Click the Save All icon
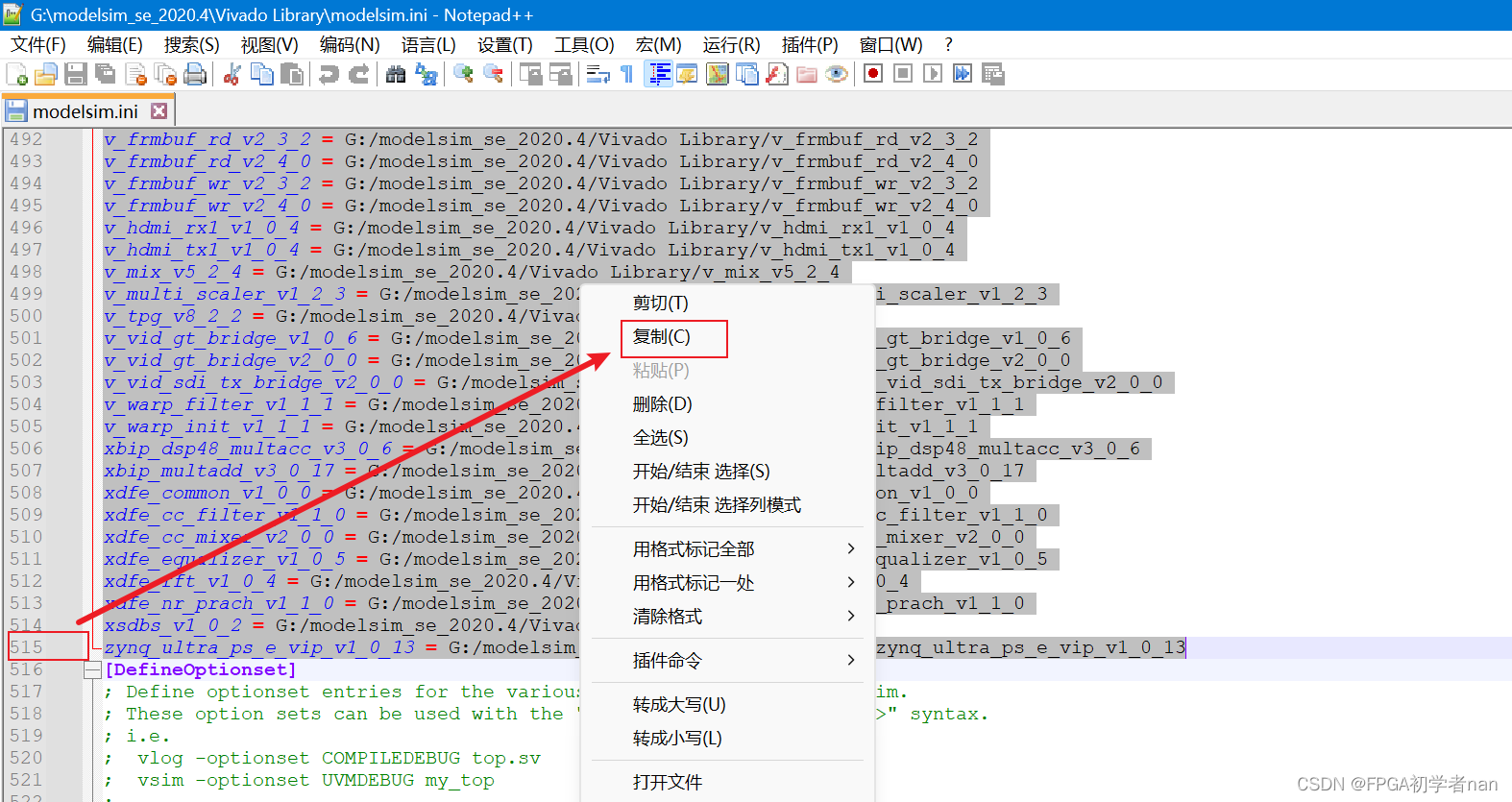 tap(106, 74)
